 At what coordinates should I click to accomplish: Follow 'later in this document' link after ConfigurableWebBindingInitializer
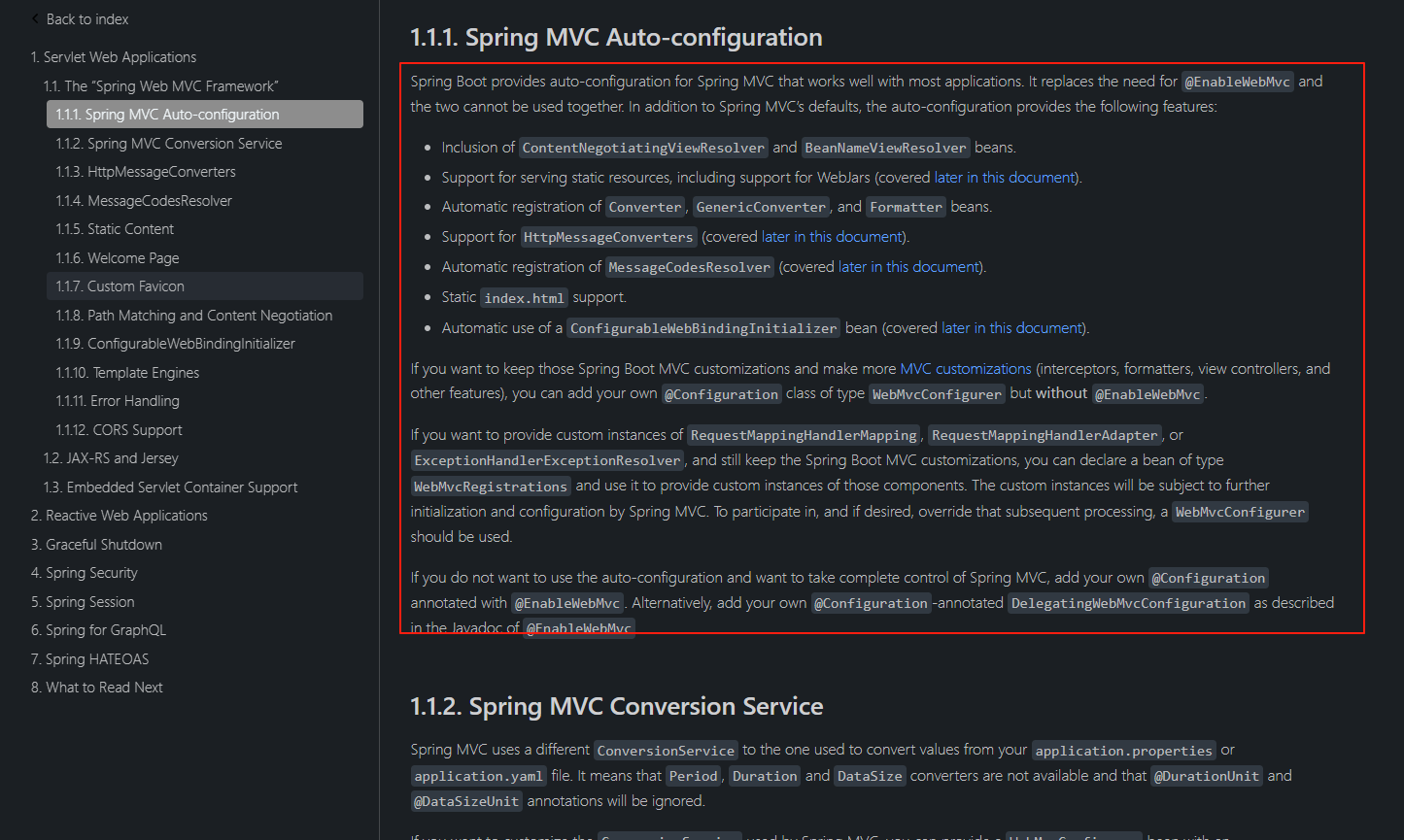pos(1011,328)
